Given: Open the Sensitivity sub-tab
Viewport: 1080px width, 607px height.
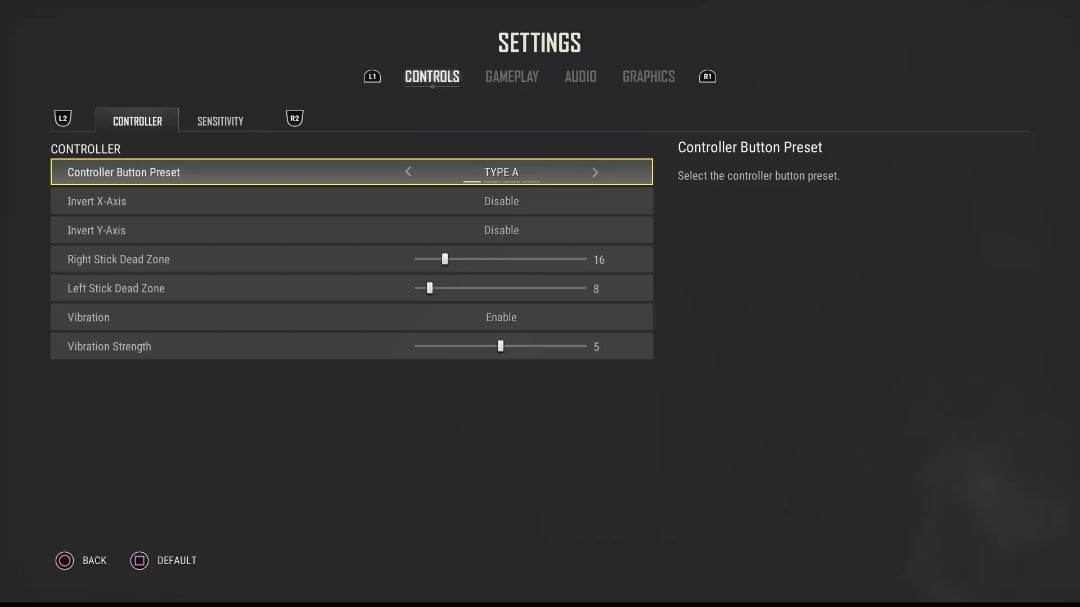Looking at the screenshot, I should (220, 121).
